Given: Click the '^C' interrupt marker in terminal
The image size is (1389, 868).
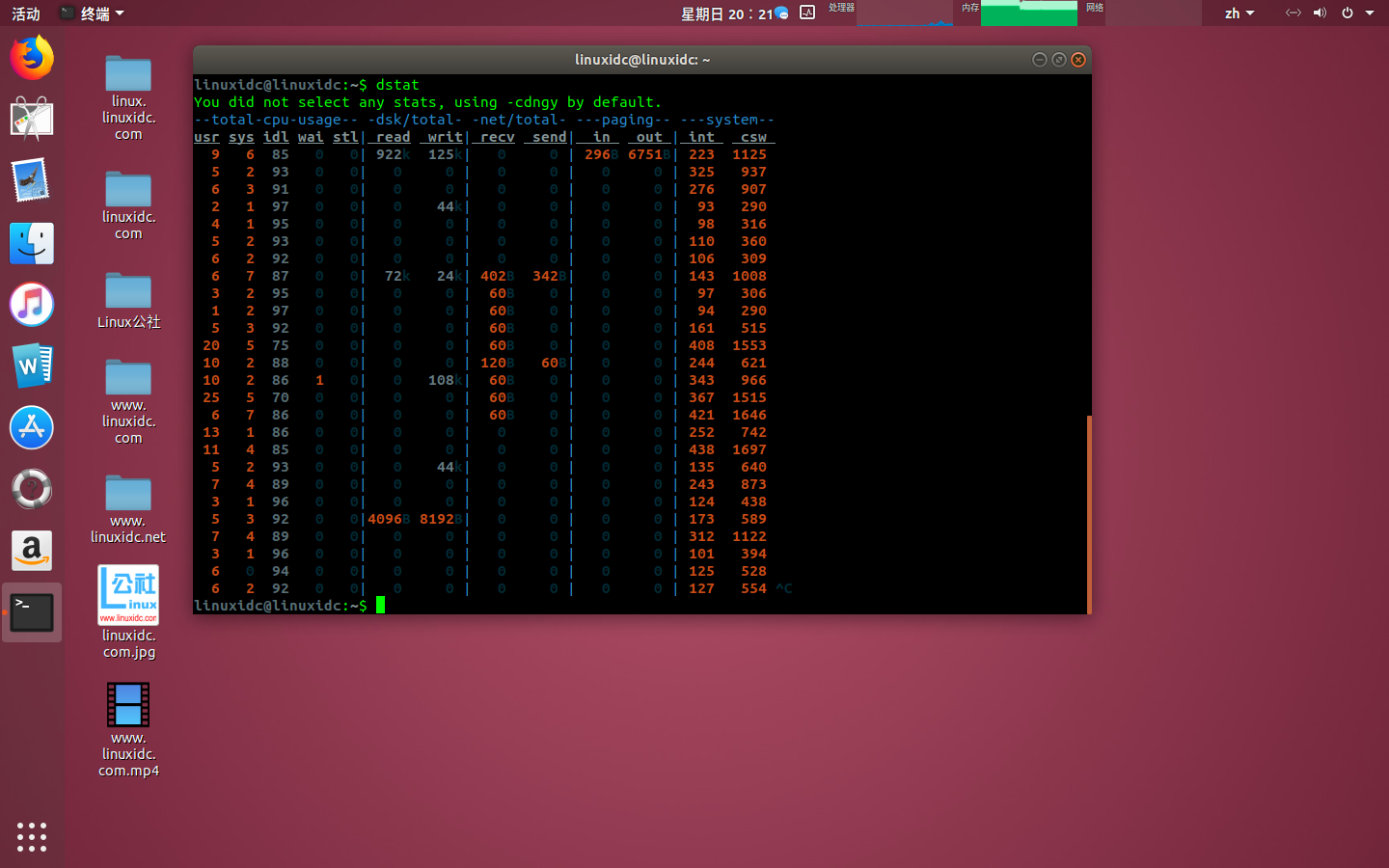Looking at the screenshot, I should point(784,588).
